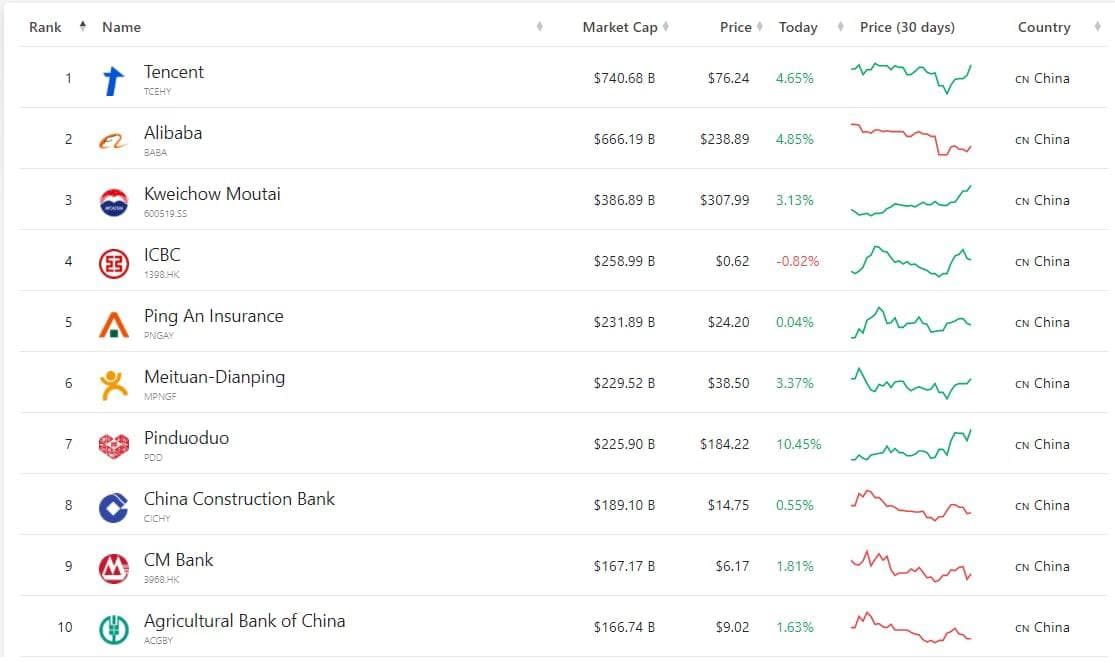Viewport: 1115px width, 663px height.
Task: Click Pinduoduo 30-day price chart
Action: 911,445
